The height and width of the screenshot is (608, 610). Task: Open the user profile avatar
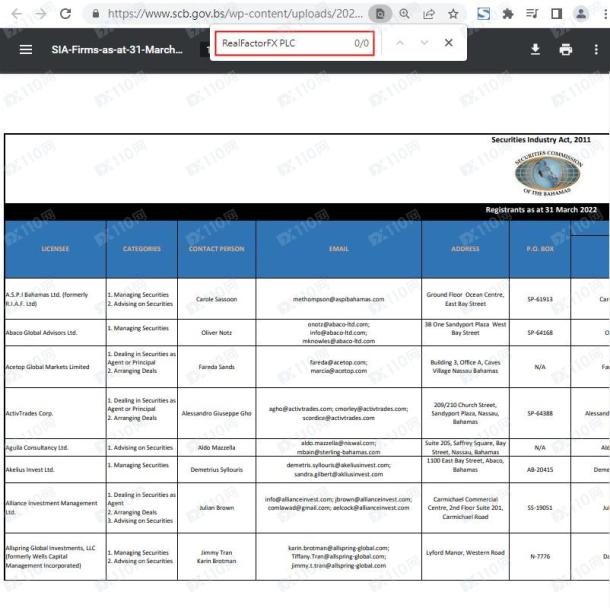(x=581, y=14)
